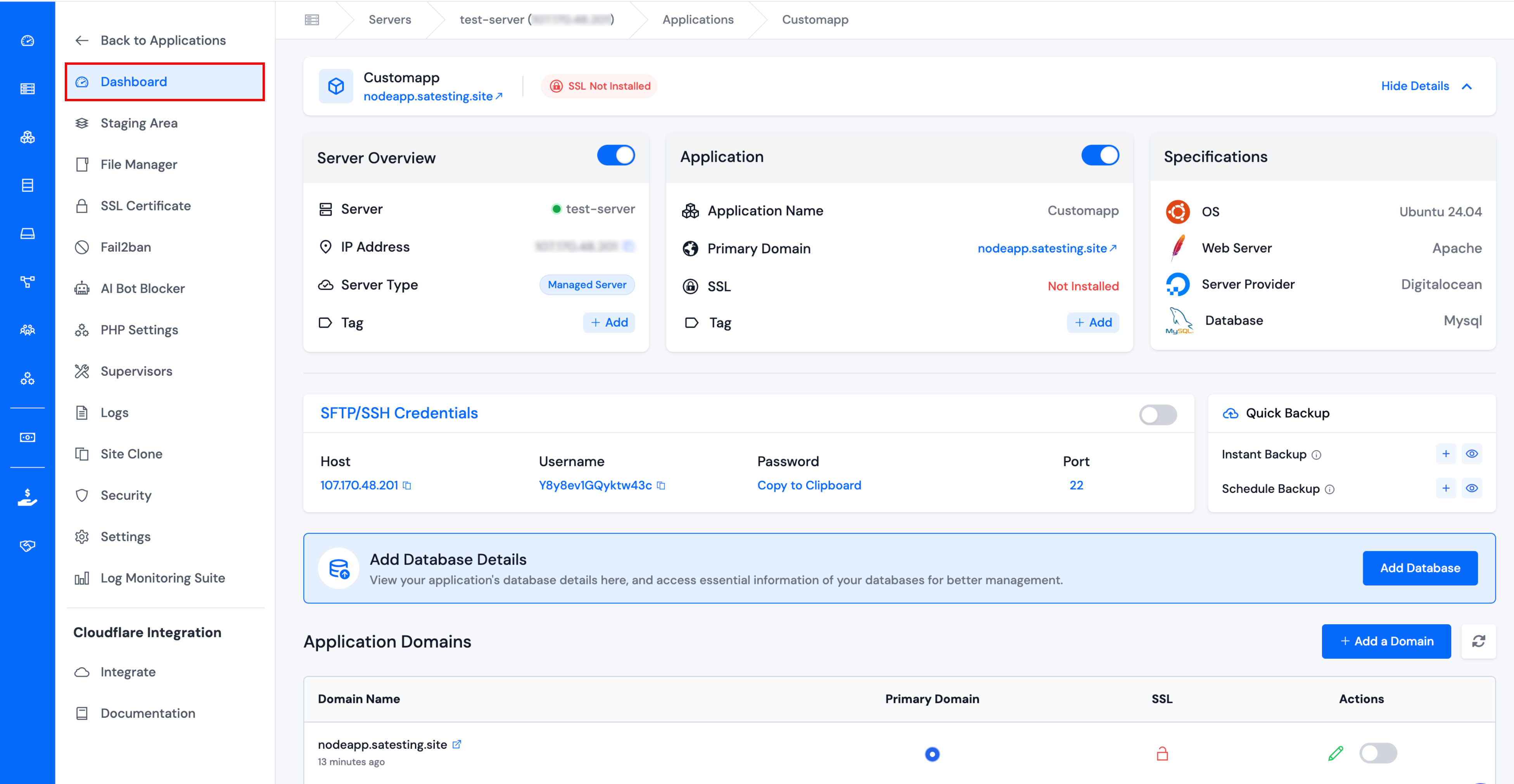
Task: Toggle SSL for nodeapp.satesting.site domain row
Action: [x=1378, y=753]
